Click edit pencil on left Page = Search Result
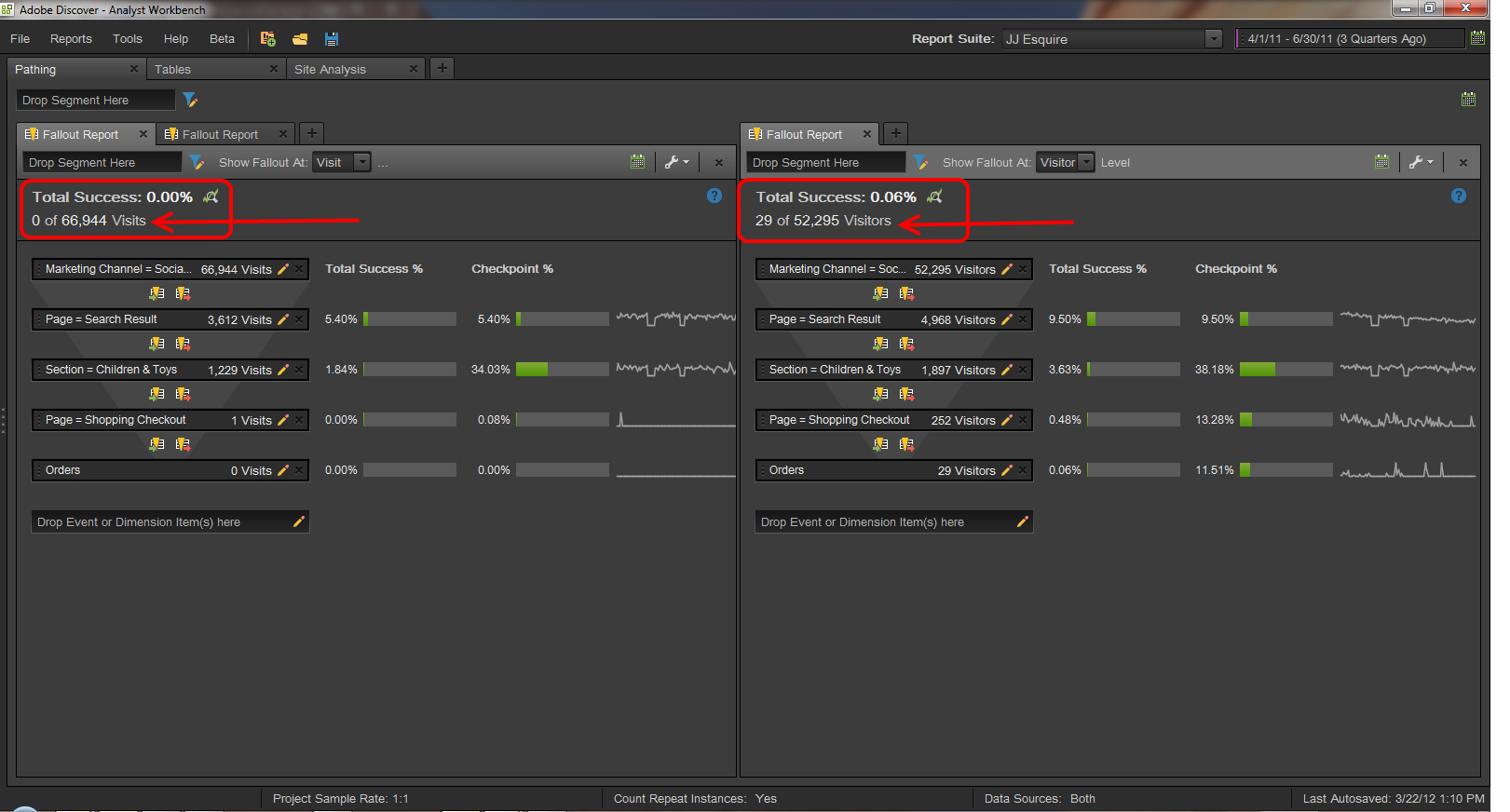This screenshot has width=1510, height=812. [x=283, y=319]
